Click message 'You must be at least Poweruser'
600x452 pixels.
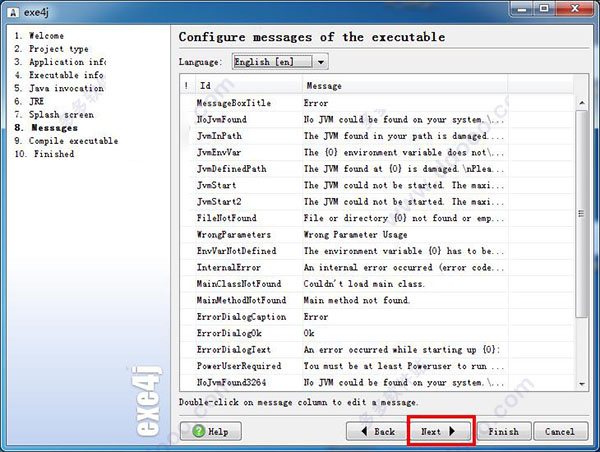click(x=404, y=366)
